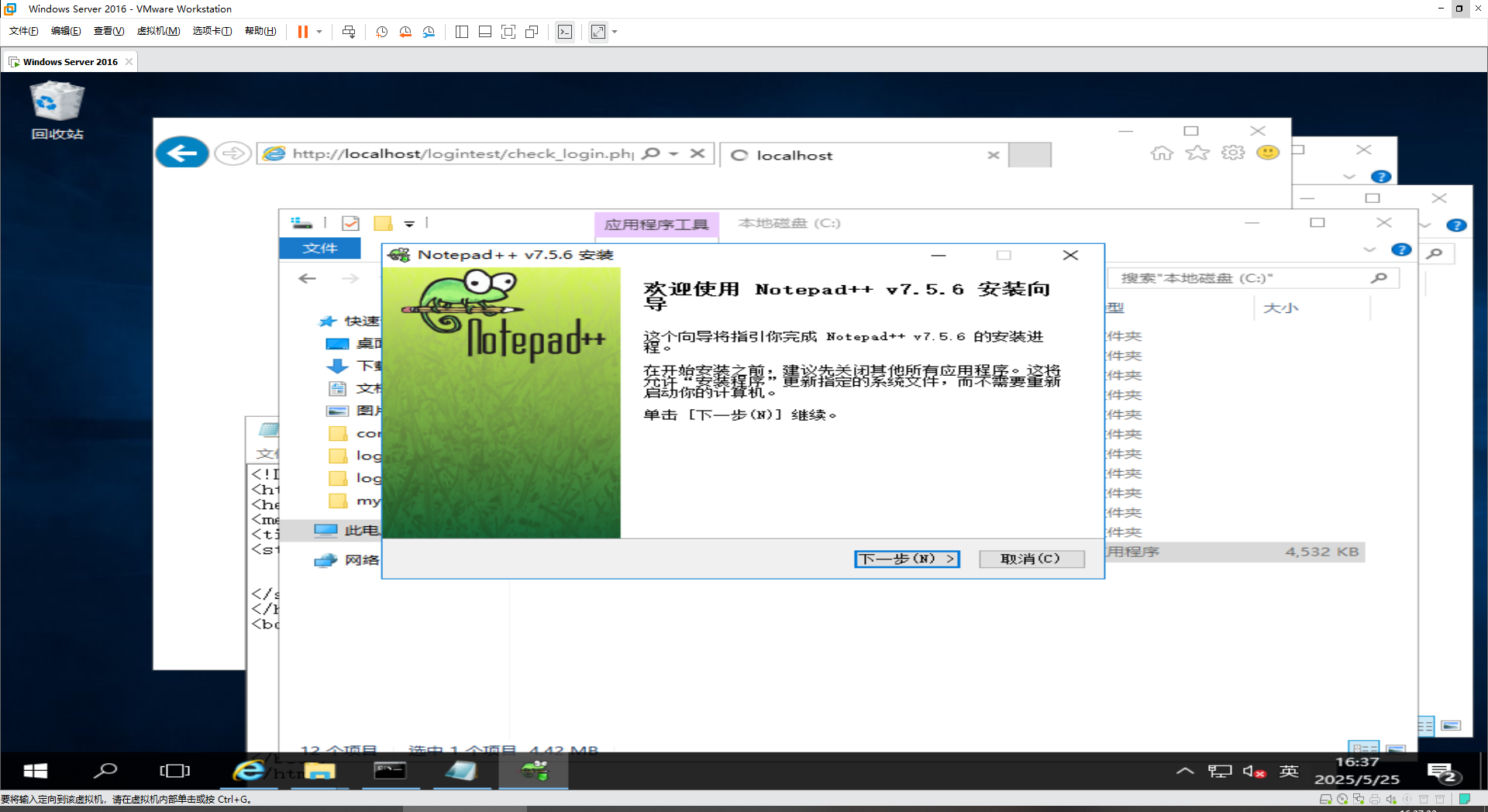The image size is (1488, 812).
Task: Open the Action Center notifications
Action: (1444, 772)
